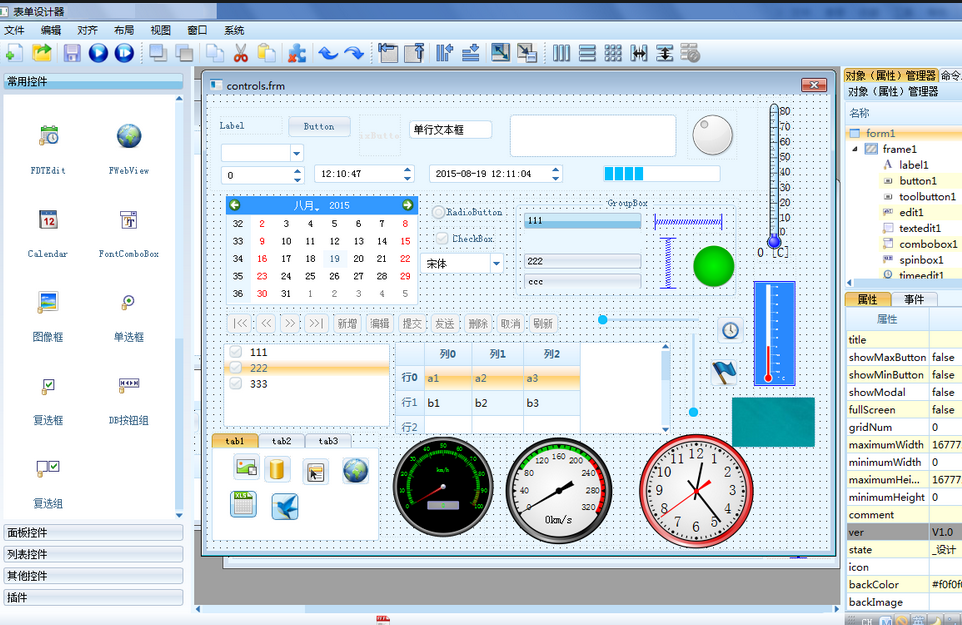
Task: Expand the 其他控件 panel section
Action: pos(93,576)
